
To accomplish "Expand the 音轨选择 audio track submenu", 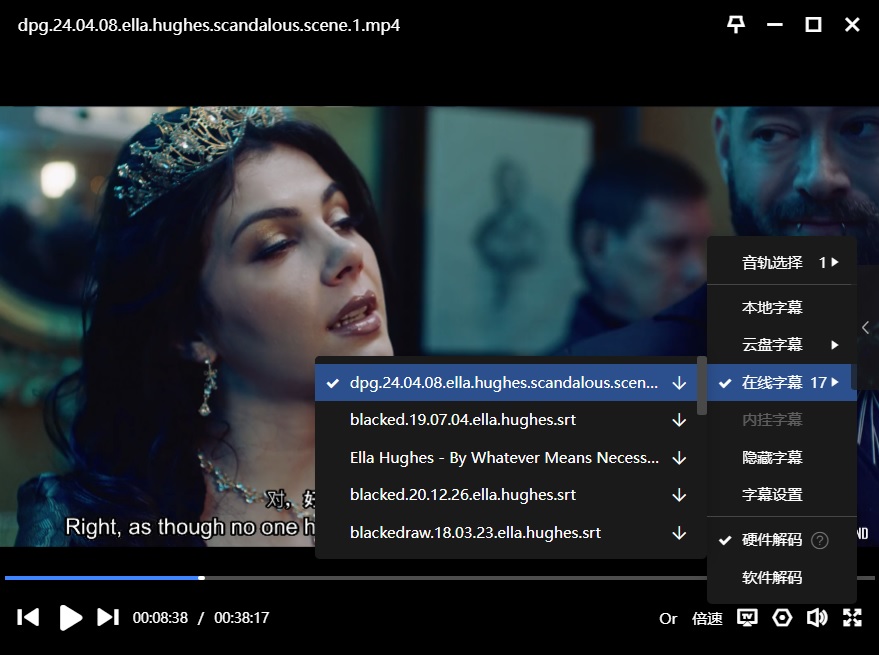I will click(781, 262).
